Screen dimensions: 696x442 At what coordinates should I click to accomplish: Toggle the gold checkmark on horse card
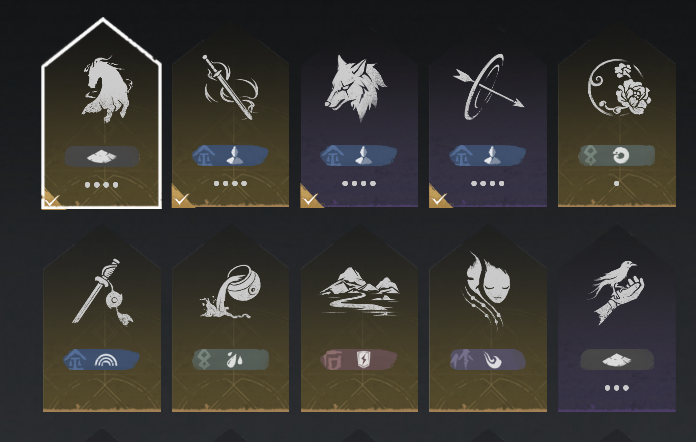(x=51, y=201)
